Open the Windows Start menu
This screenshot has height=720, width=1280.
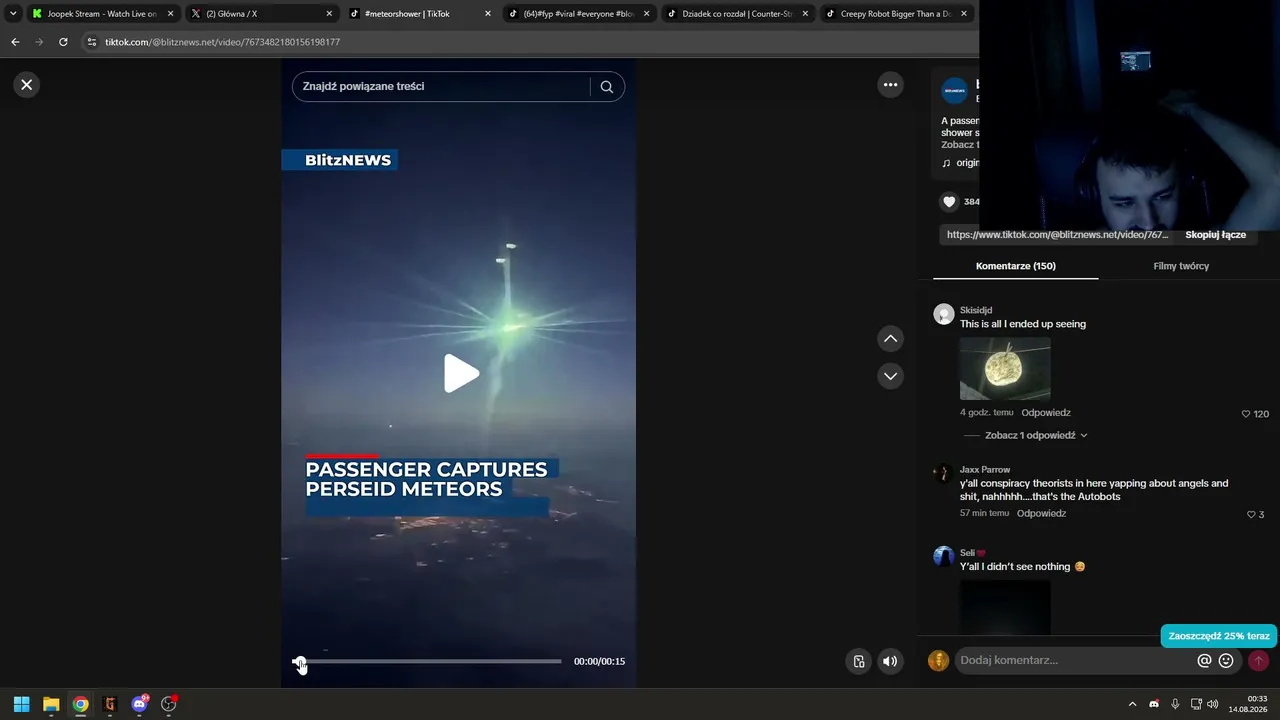[x=21, y=704]
